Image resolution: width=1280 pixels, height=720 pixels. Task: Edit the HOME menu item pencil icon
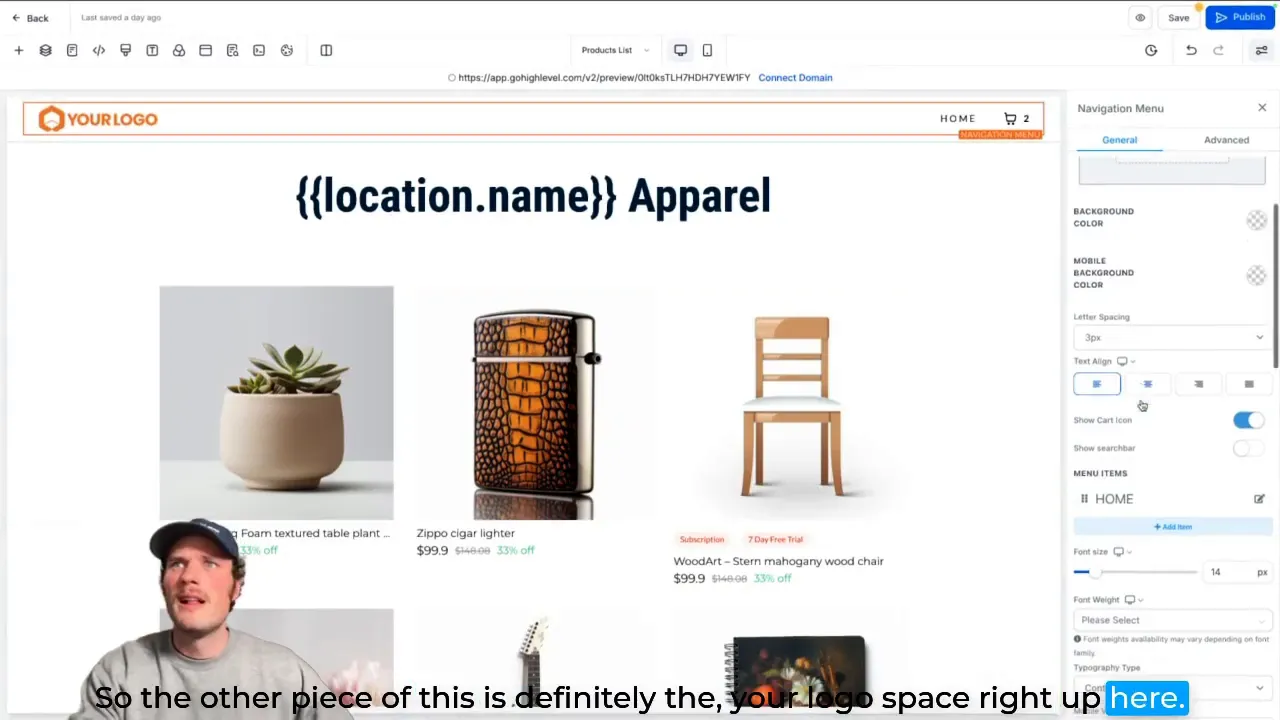[1259, 499]
